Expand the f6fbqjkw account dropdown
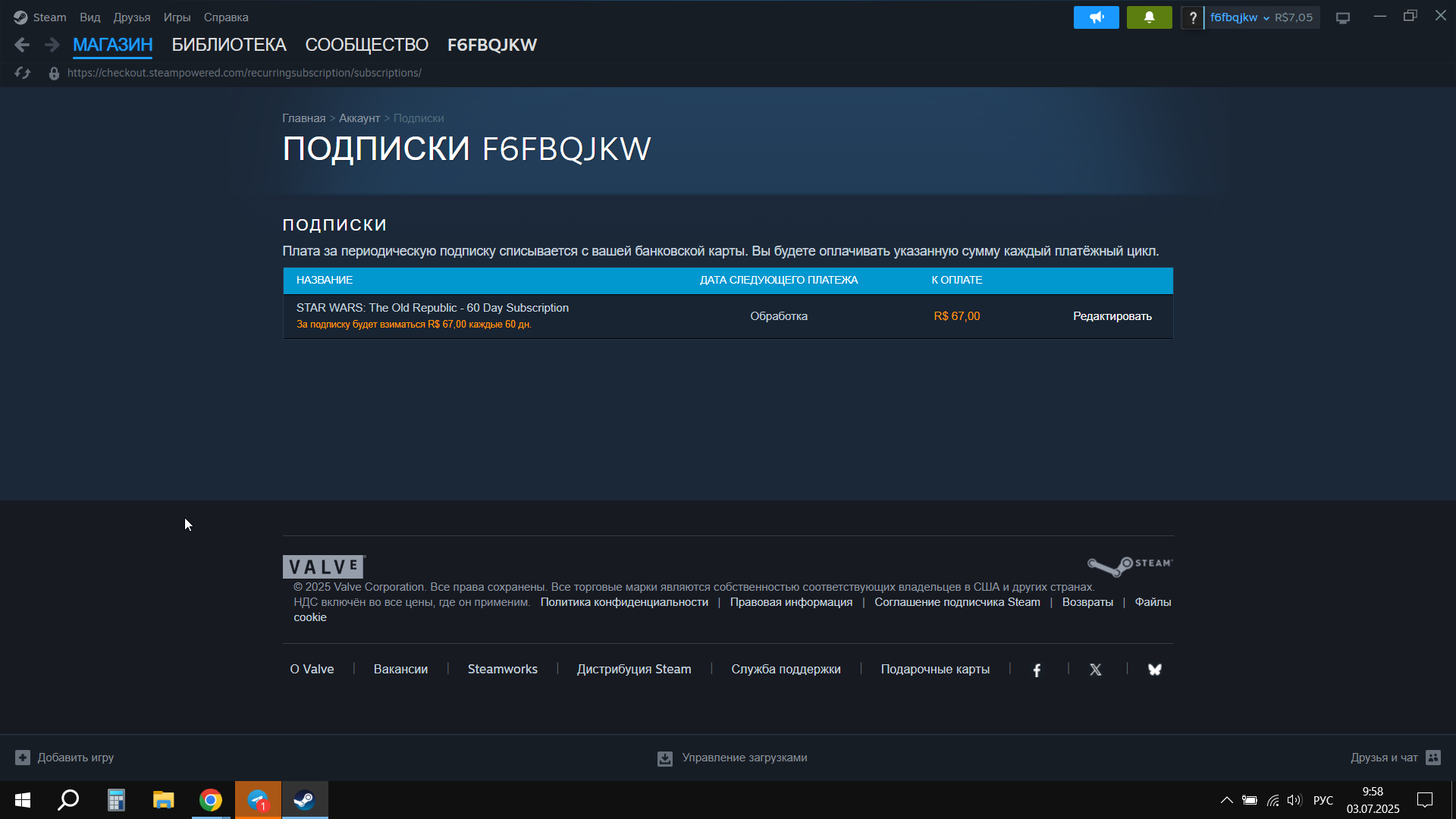 [x=1240, y=17]
